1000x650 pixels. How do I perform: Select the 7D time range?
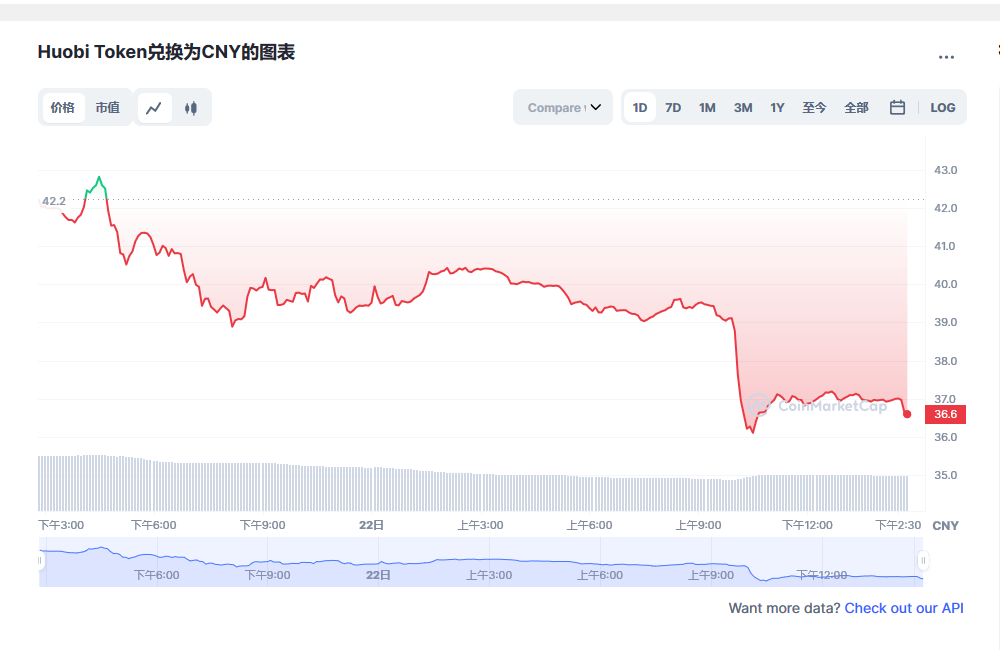coord(673,107)
